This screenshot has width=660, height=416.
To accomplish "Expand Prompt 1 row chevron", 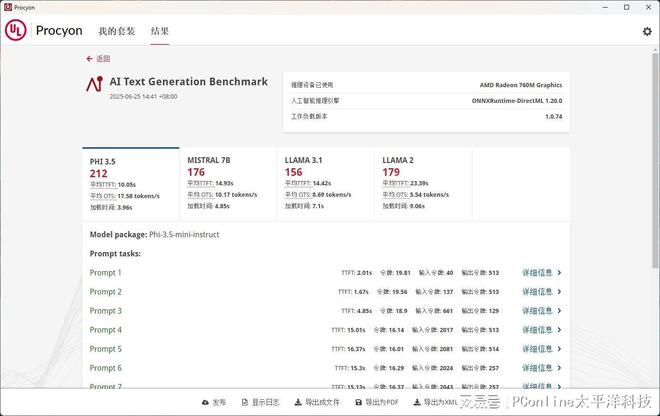I will tap(559, 273).
